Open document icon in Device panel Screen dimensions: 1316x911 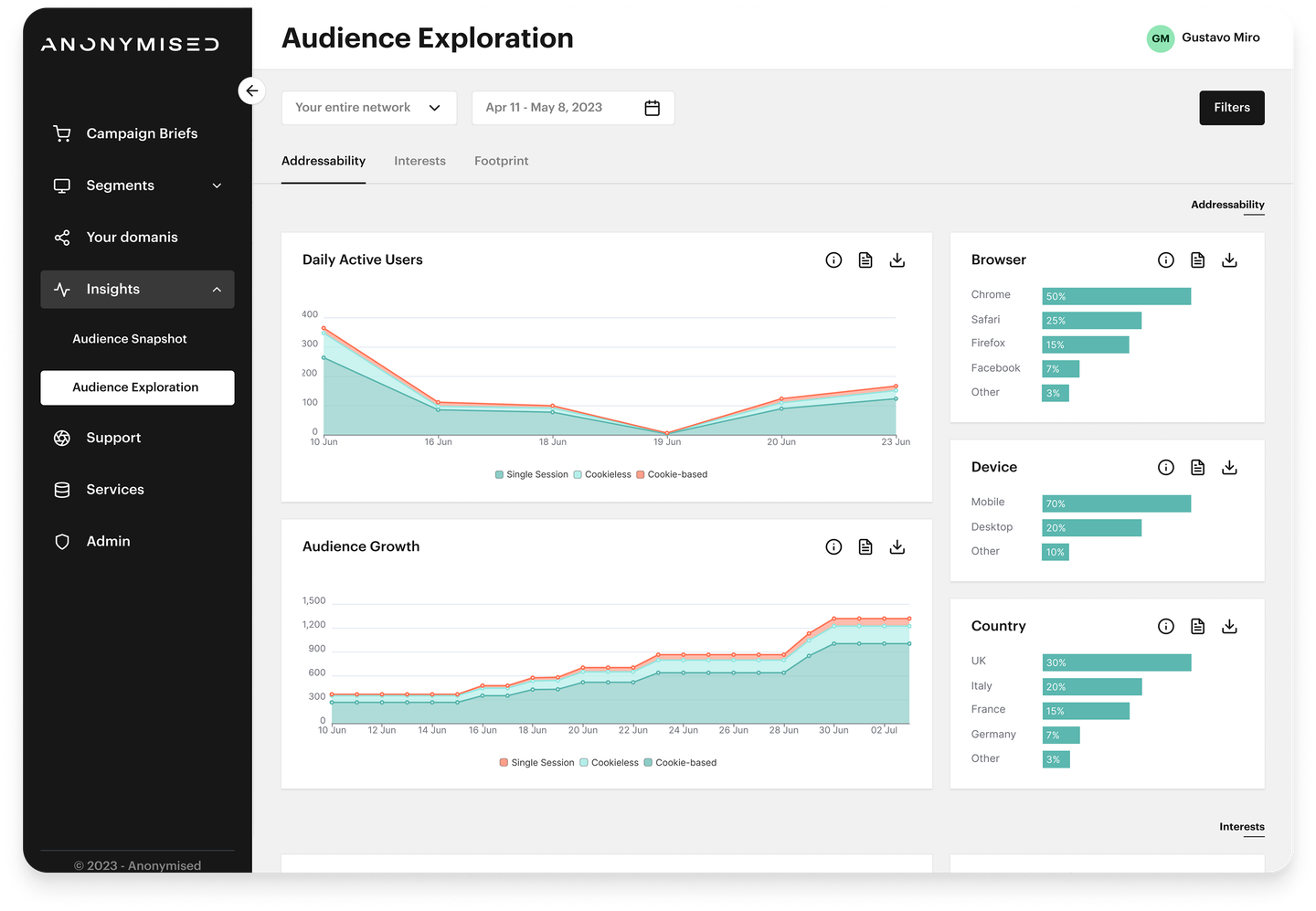click(1198, 468)
